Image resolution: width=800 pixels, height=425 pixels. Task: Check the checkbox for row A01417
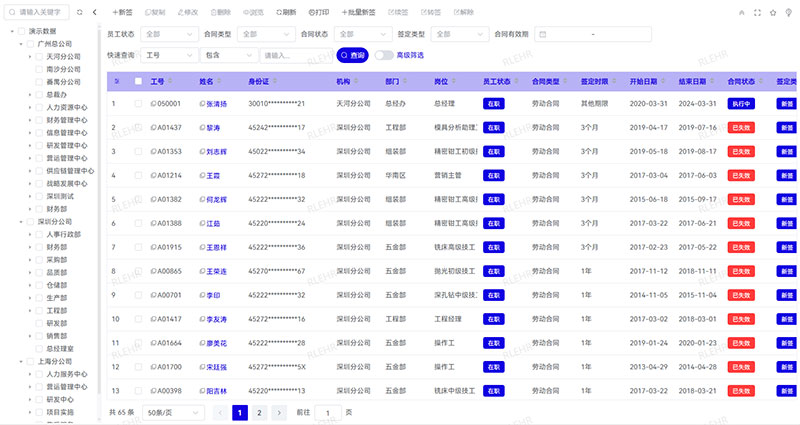coord(138,319)
